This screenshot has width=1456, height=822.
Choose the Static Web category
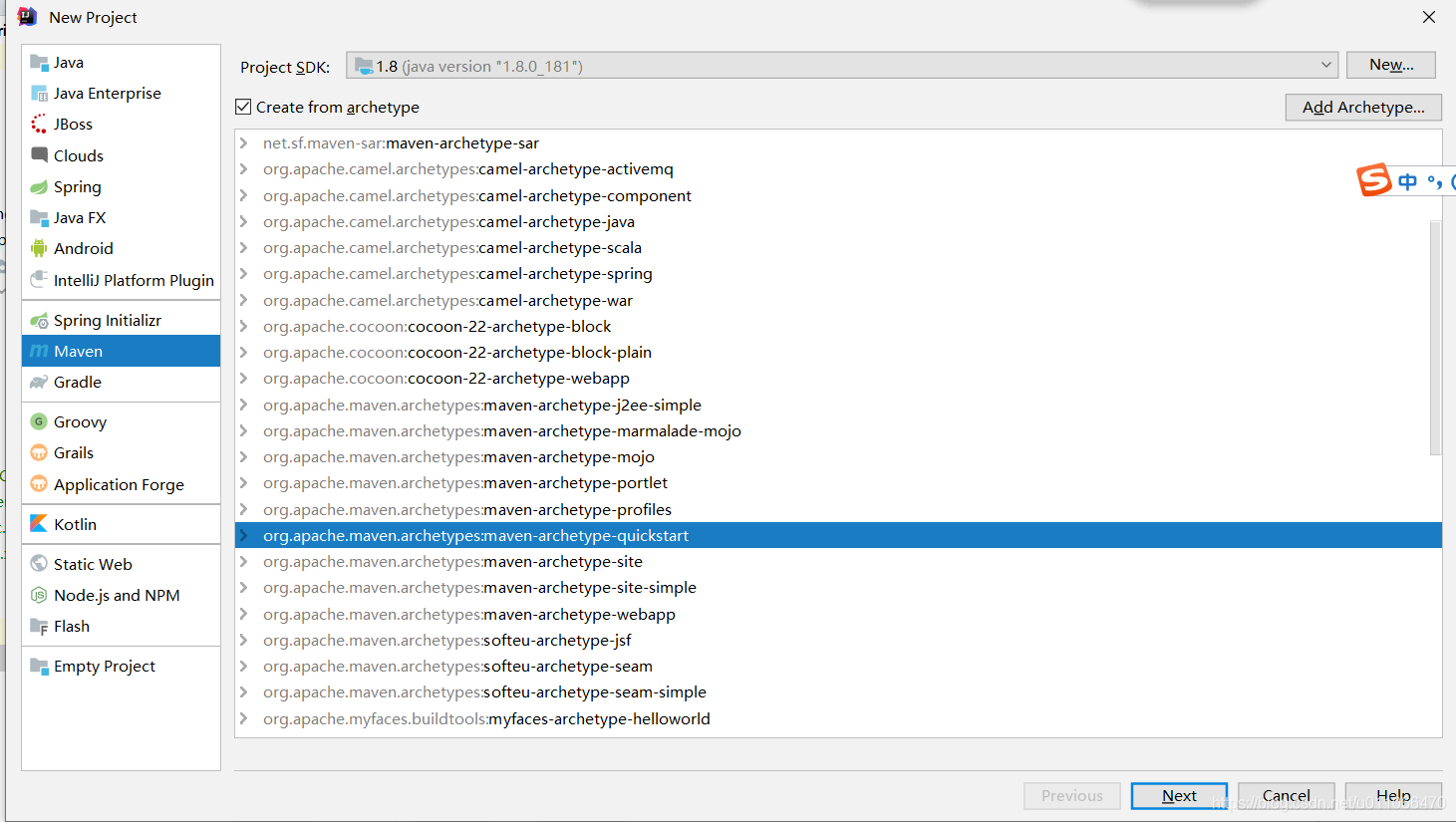[92, 563]
